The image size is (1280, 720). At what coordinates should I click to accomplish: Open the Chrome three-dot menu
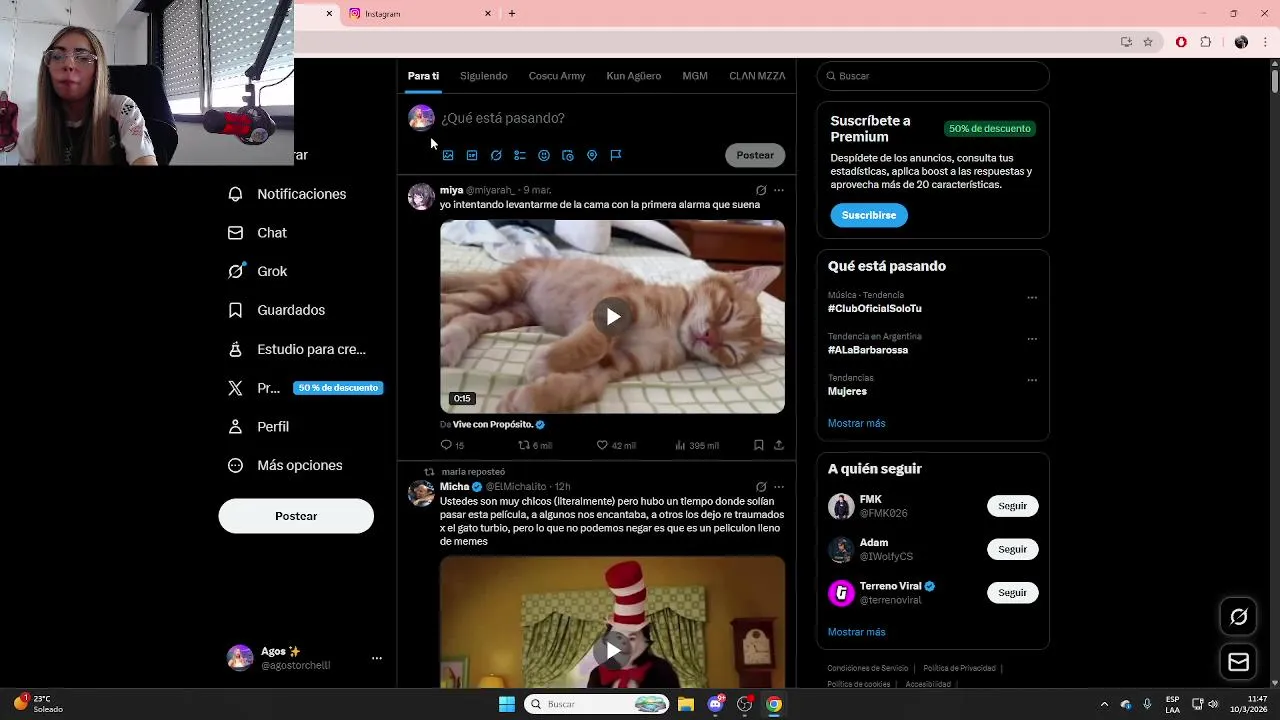[1265, 42]
